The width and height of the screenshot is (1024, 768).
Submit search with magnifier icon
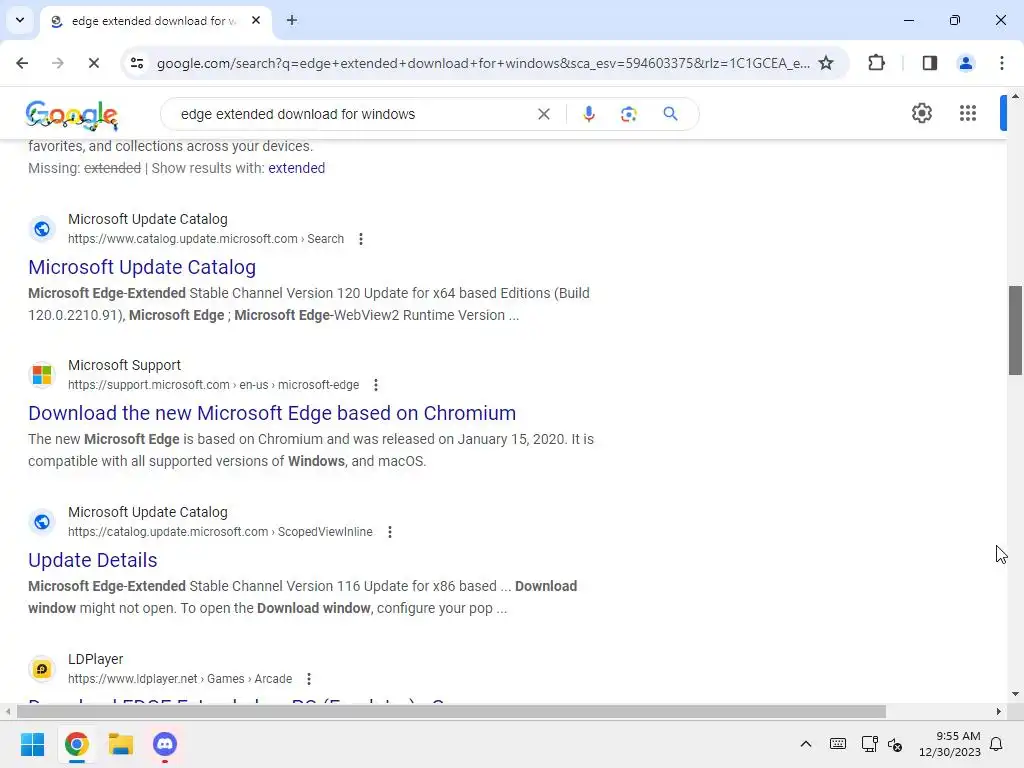[x=670, y=114]
